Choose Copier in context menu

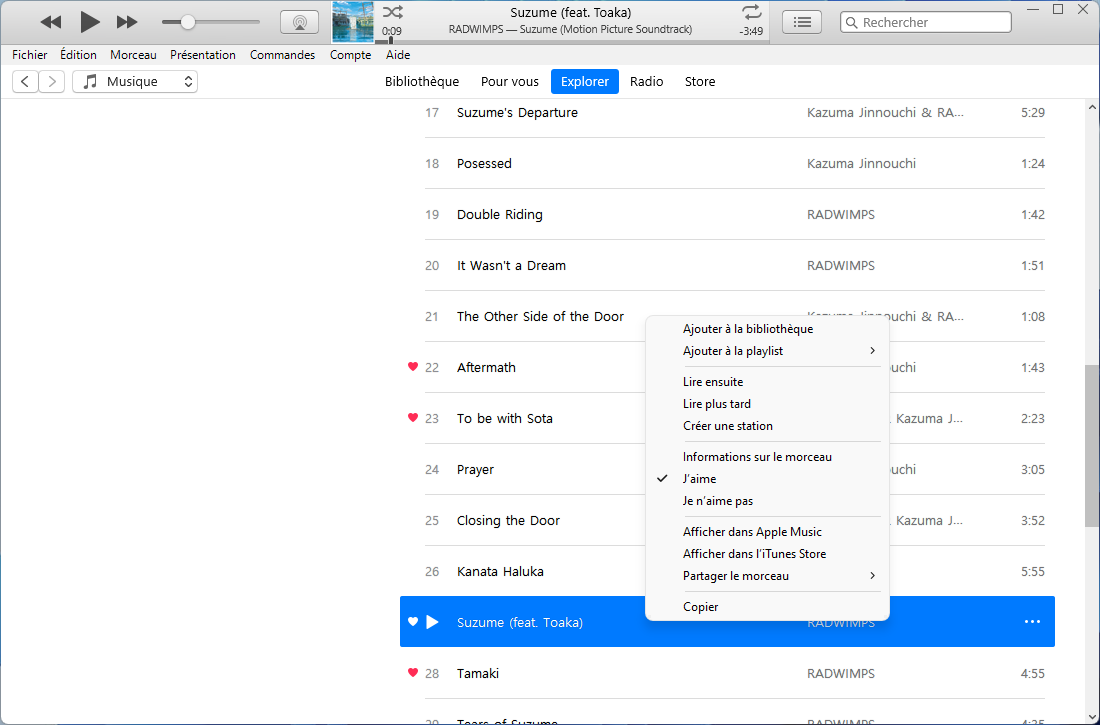[767, 607]
